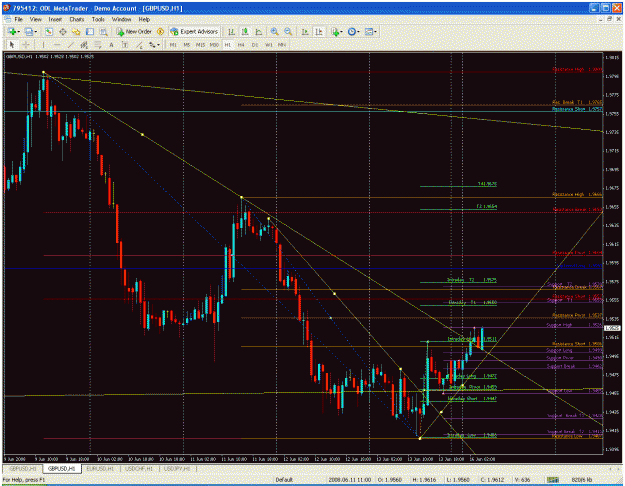Click the Periods clock icon
This screenshot has height=486, width=625.
coord(352,31)
